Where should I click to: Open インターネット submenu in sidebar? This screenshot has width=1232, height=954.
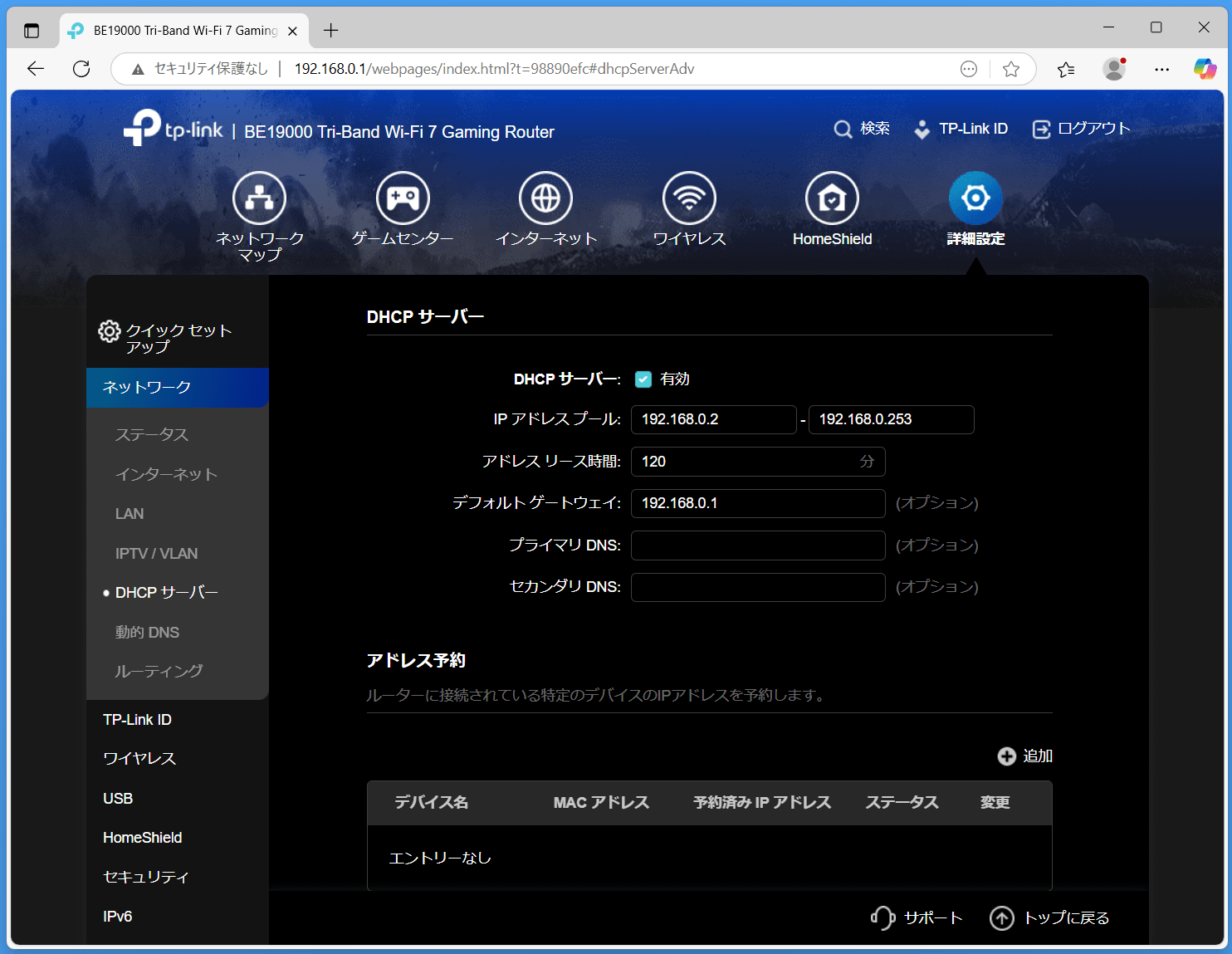click(x=166, y=474)
